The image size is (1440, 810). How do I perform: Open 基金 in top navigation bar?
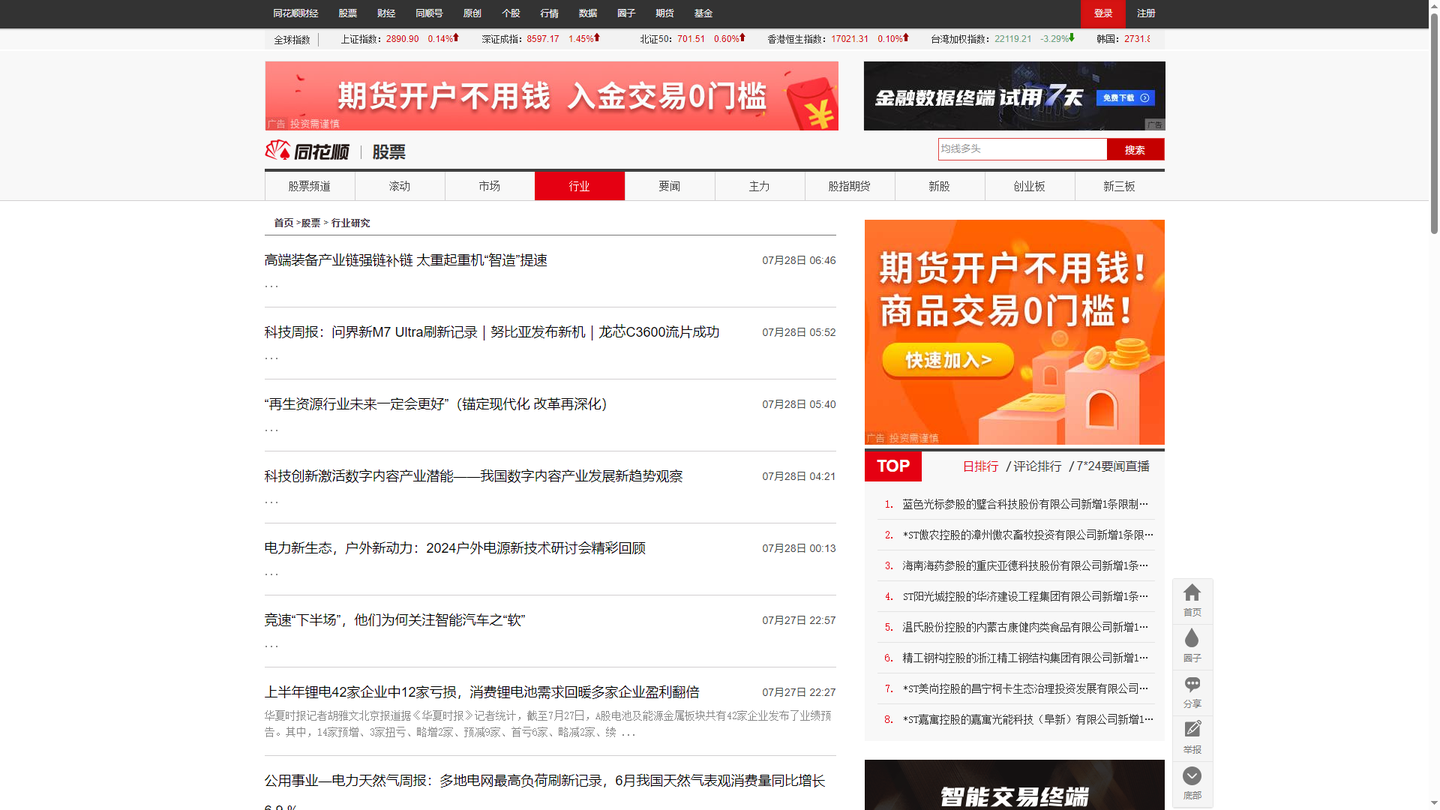[704, 14]
